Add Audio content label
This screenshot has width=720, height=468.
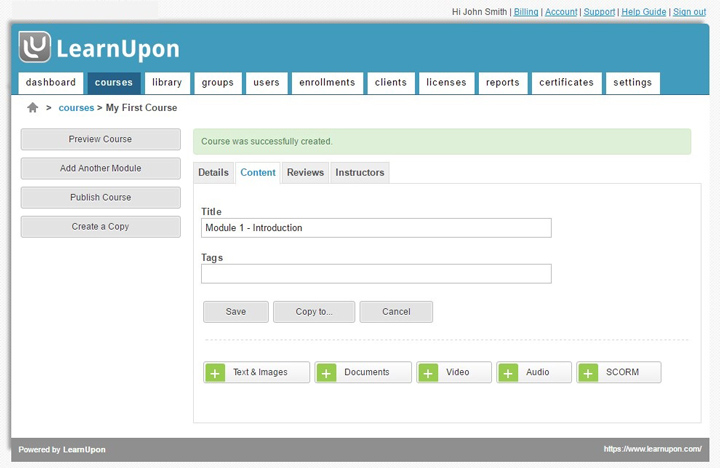pos(538,372)
